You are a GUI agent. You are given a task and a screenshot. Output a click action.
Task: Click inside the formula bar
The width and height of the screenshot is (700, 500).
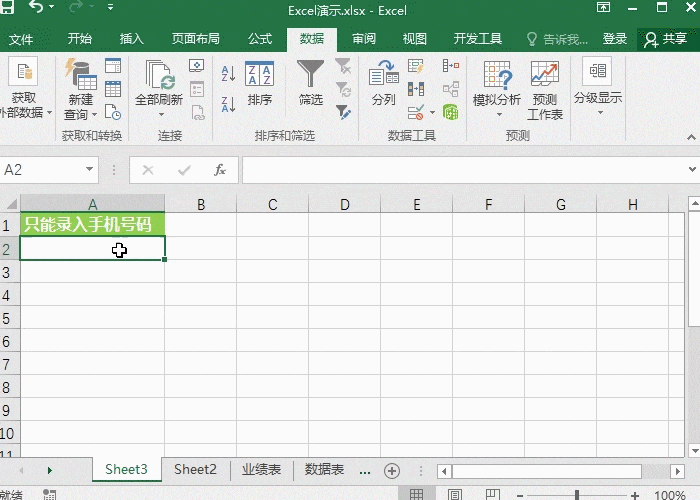463,170
